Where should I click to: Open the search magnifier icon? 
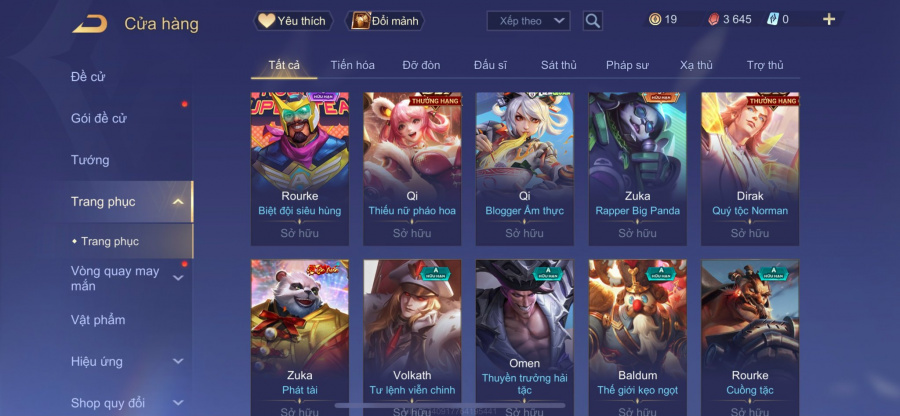coord(592,21)
